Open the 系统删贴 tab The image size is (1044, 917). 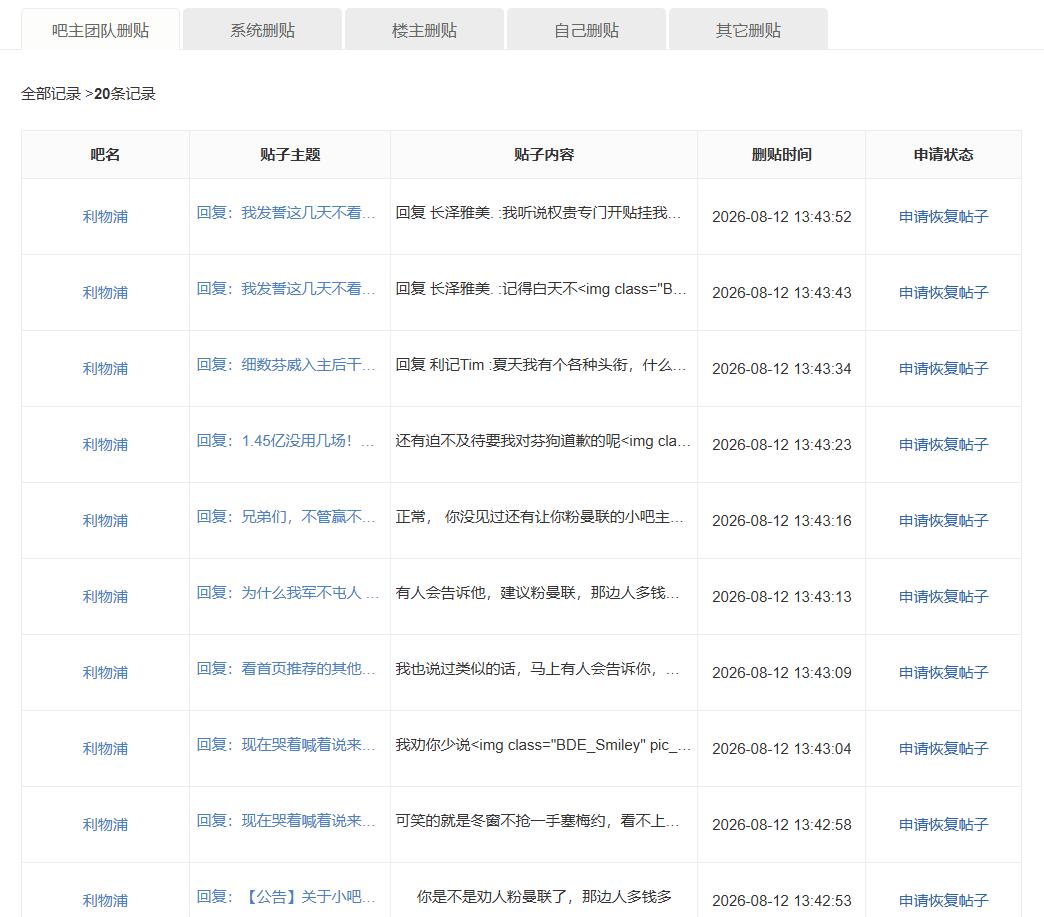pyautogui.click(x=262, y=30)
